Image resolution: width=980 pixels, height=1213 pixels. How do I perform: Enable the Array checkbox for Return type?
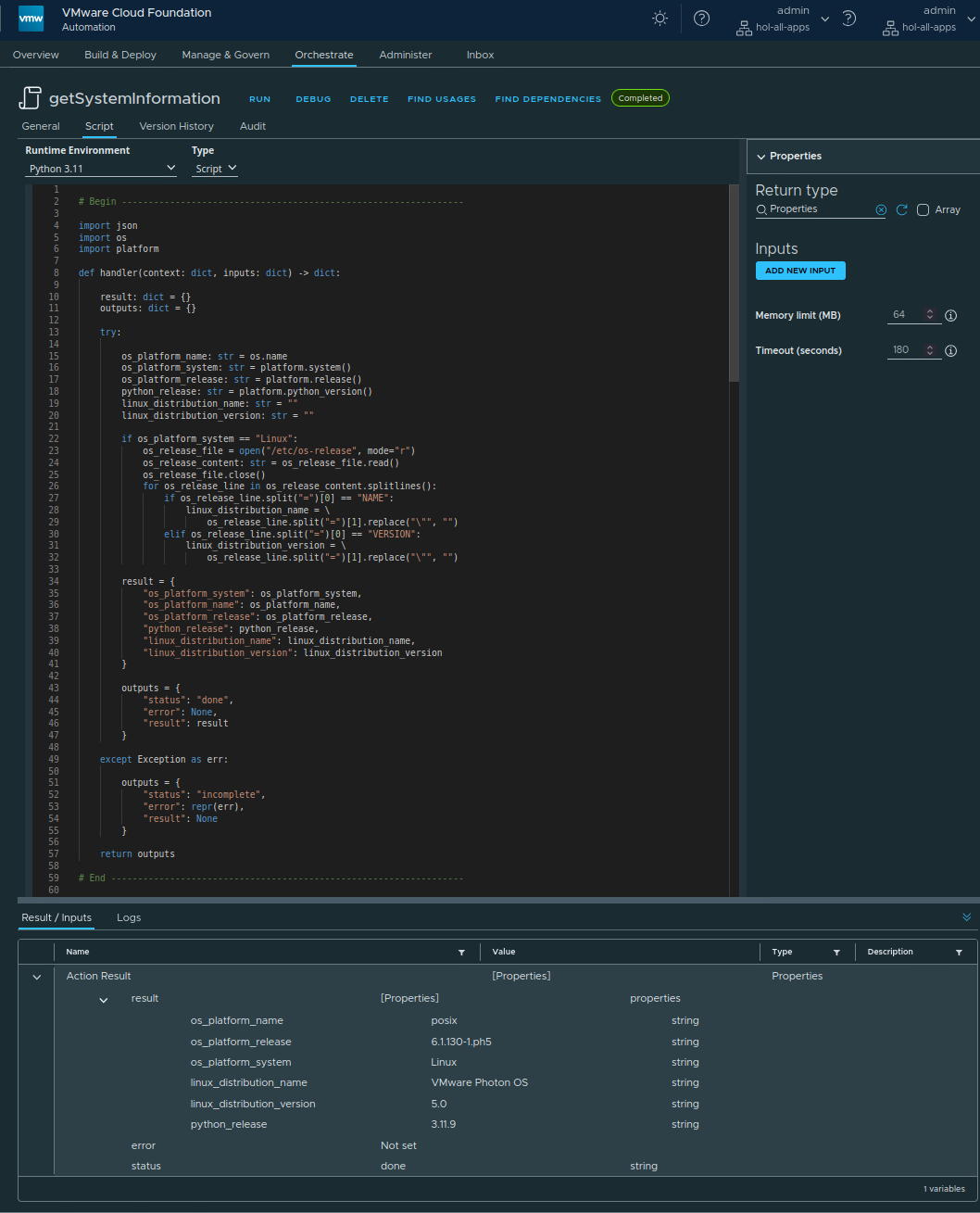coord(923,209)
